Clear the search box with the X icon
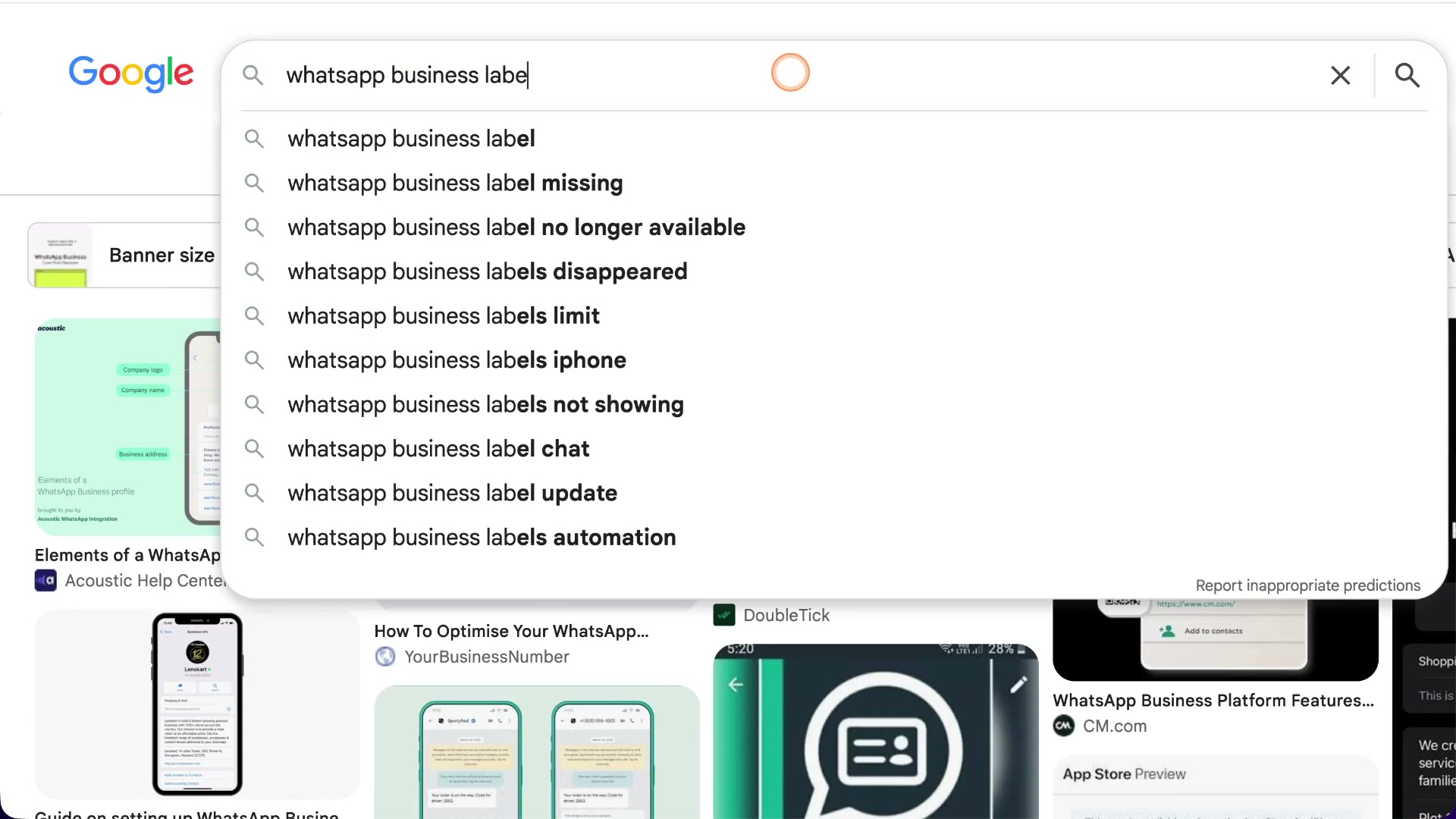Image resolution: width=1456 pixels, height=819 pixels. pyautogui.click(x=1341, y=75)
